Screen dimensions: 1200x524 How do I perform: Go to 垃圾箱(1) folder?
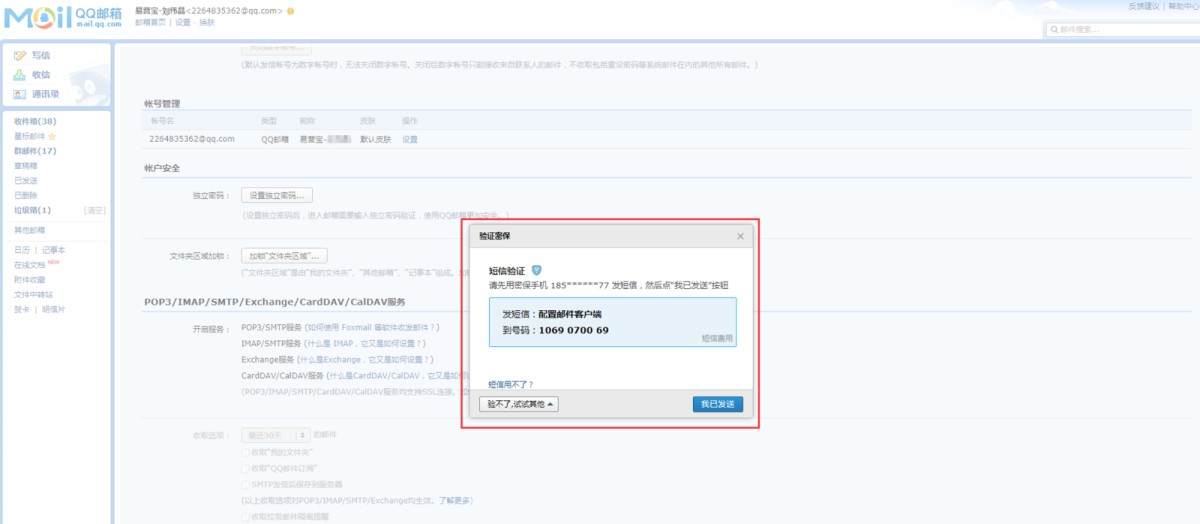(32, 210)
